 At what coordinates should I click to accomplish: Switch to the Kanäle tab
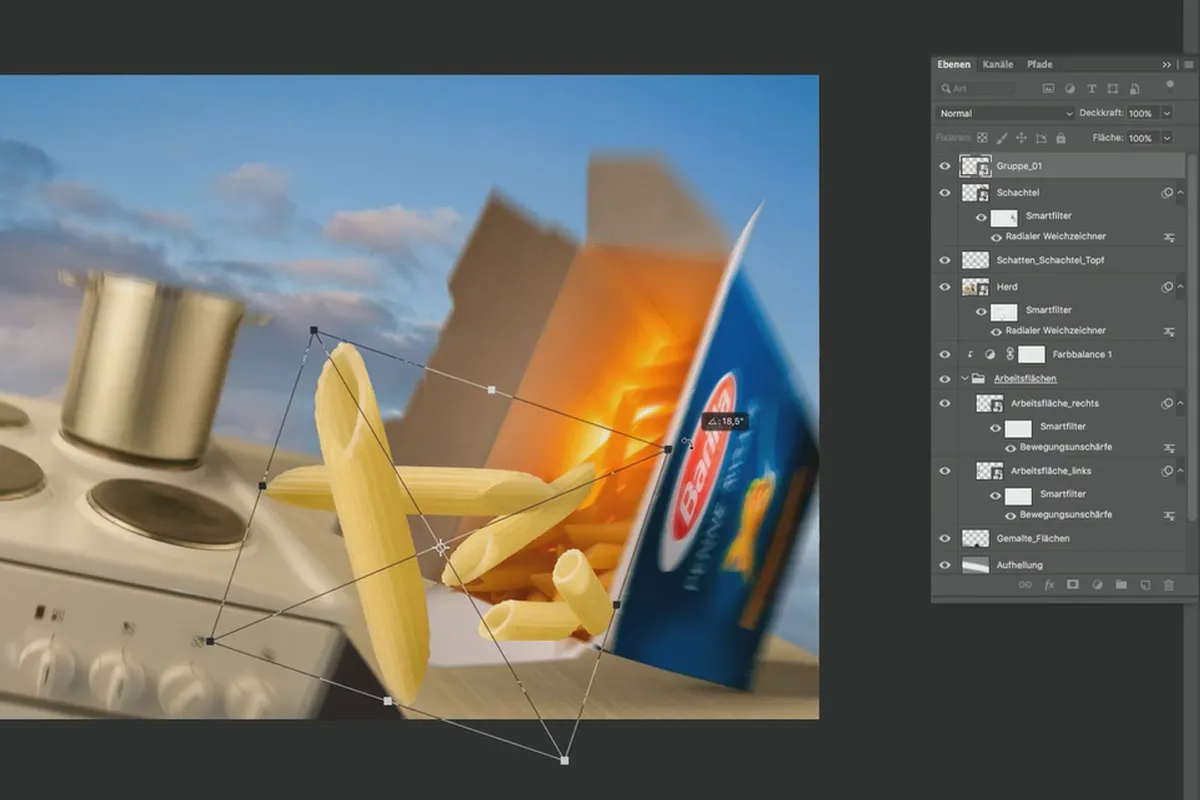[998, 64]
